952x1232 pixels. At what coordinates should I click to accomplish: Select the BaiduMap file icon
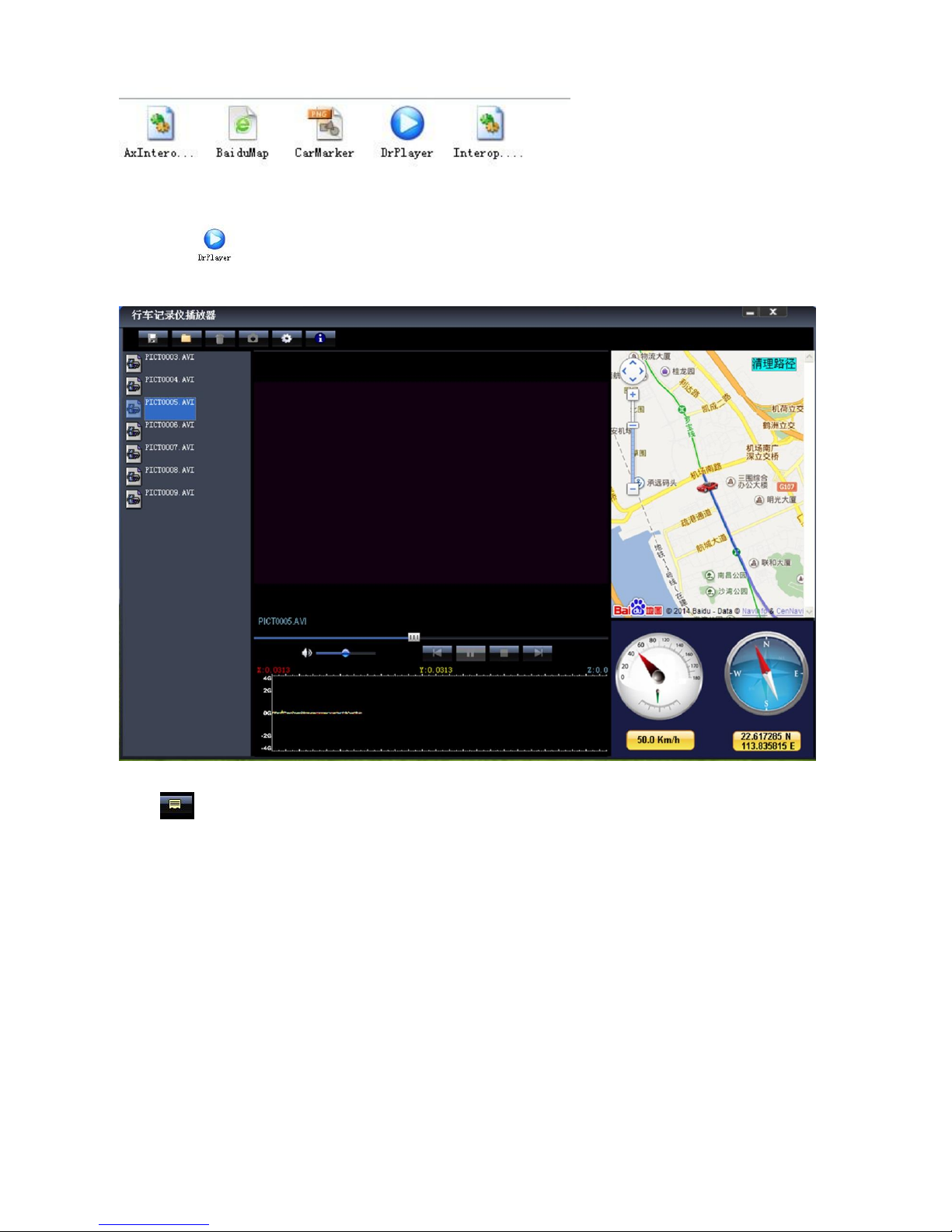coord(242,124)
